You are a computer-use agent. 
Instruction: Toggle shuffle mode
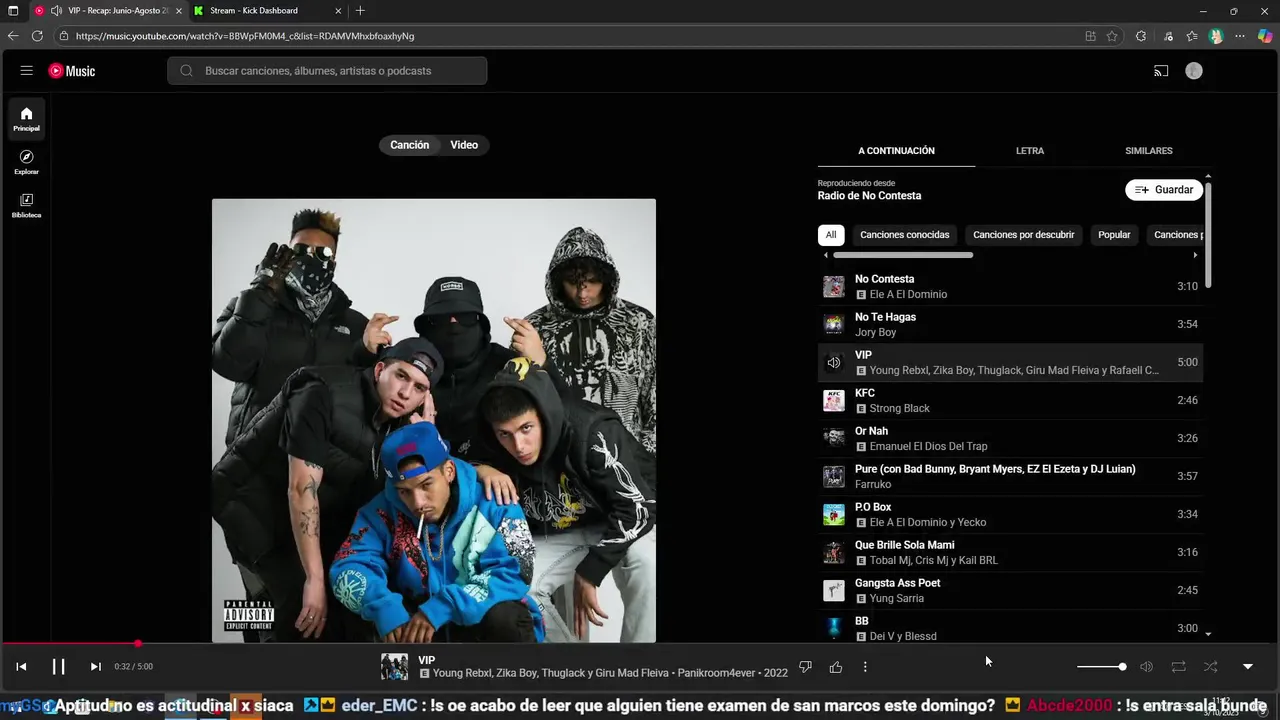pyautogui.click(x=1210, y=667)
